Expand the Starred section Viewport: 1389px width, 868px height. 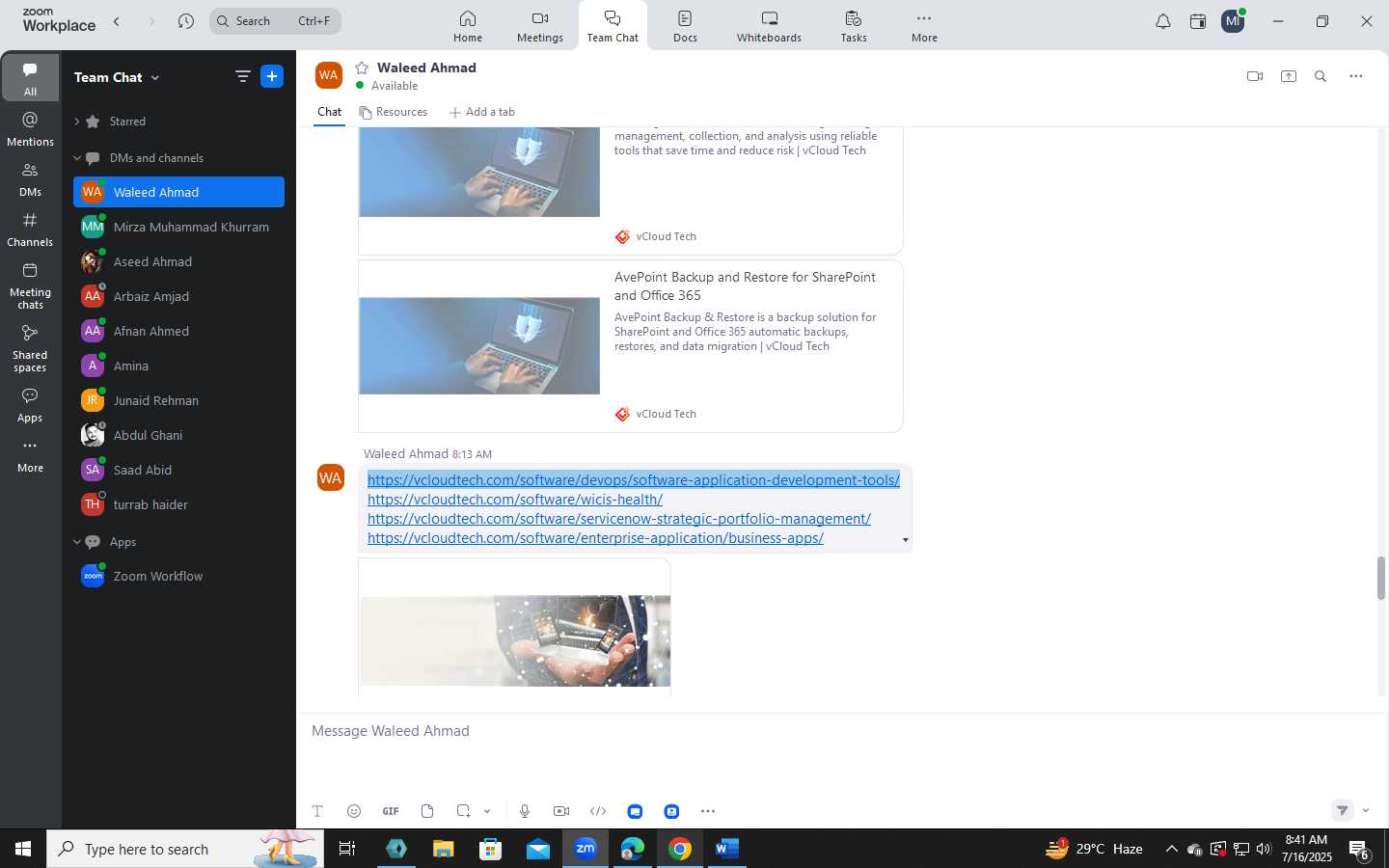click(76, 122)
